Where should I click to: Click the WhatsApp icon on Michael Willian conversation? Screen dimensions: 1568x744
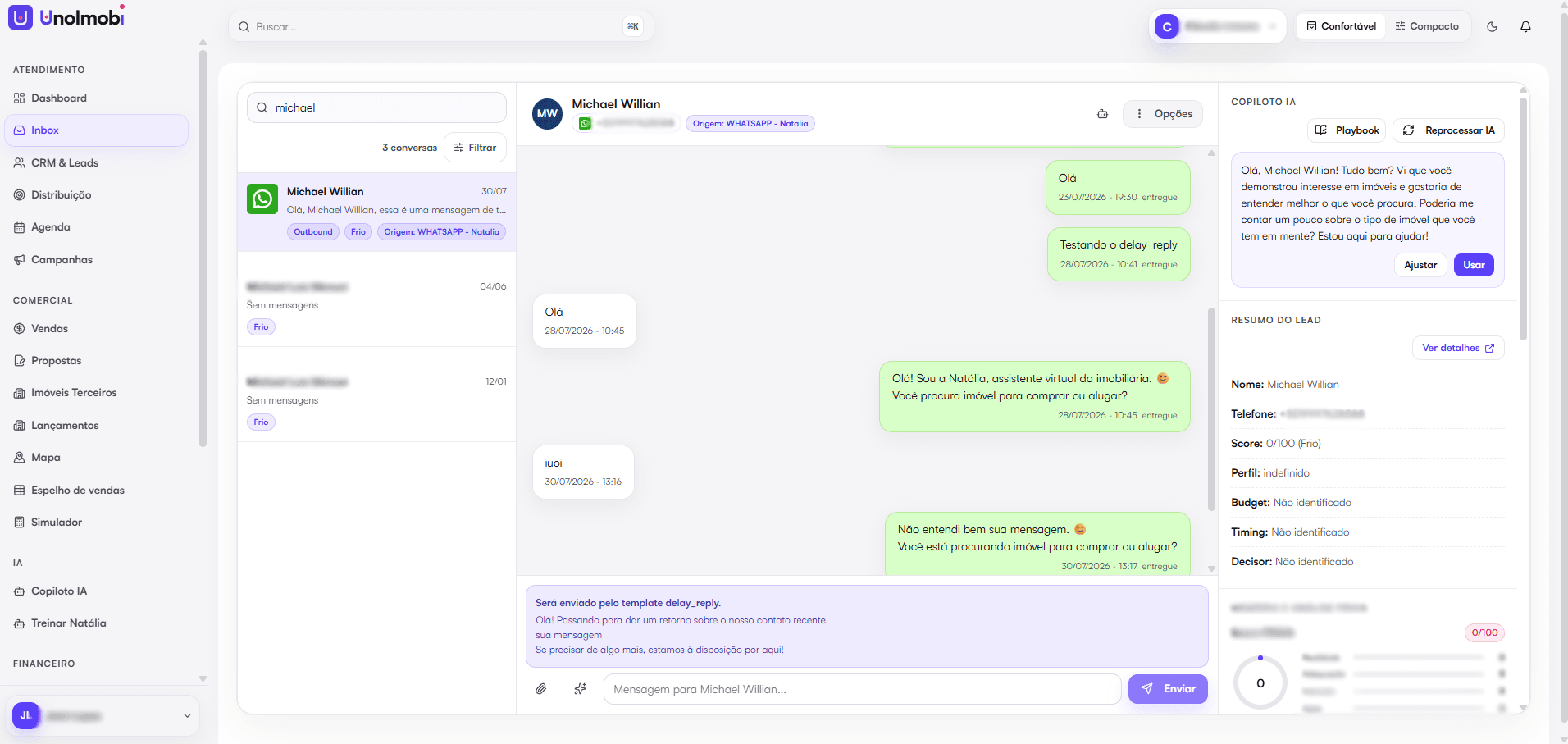coord(262,199)
